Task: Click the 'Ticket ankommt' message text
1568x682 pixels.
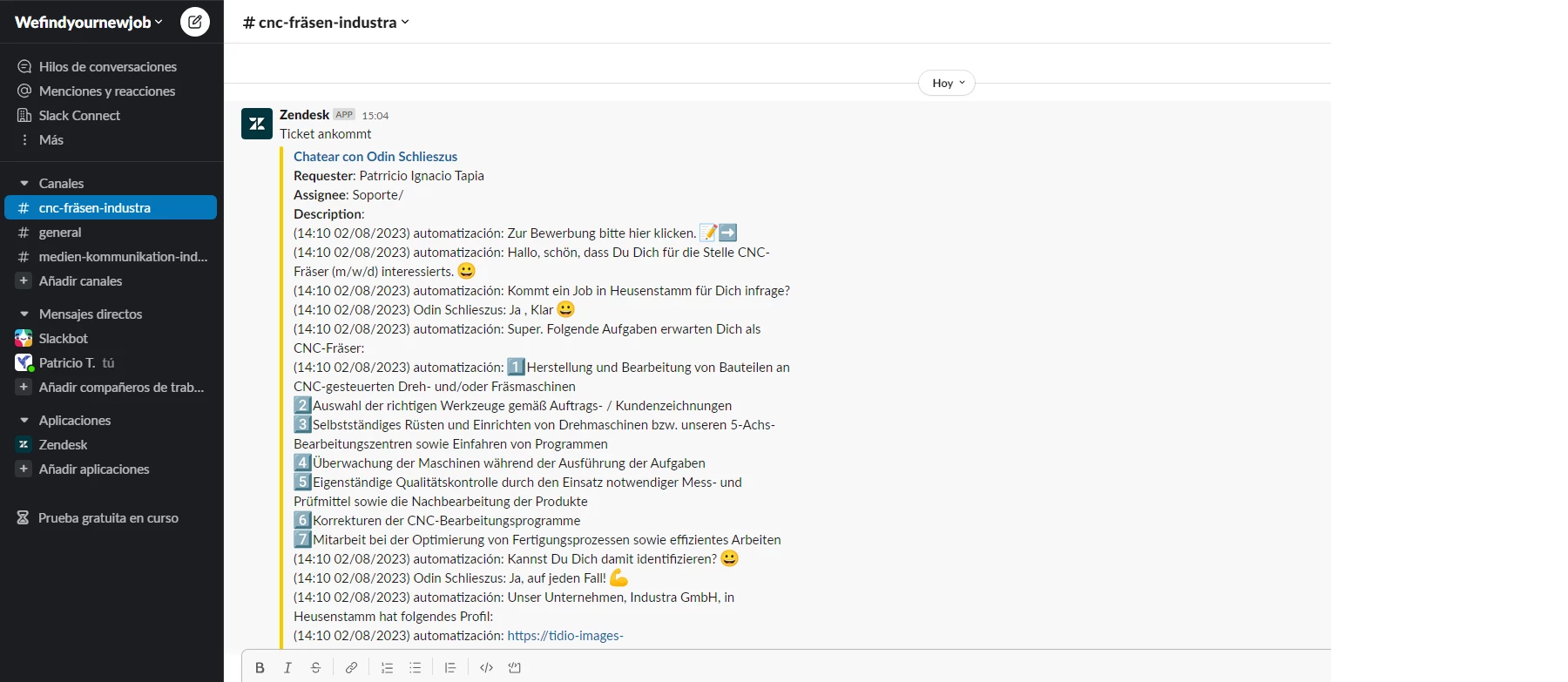Action: point(325,133)
